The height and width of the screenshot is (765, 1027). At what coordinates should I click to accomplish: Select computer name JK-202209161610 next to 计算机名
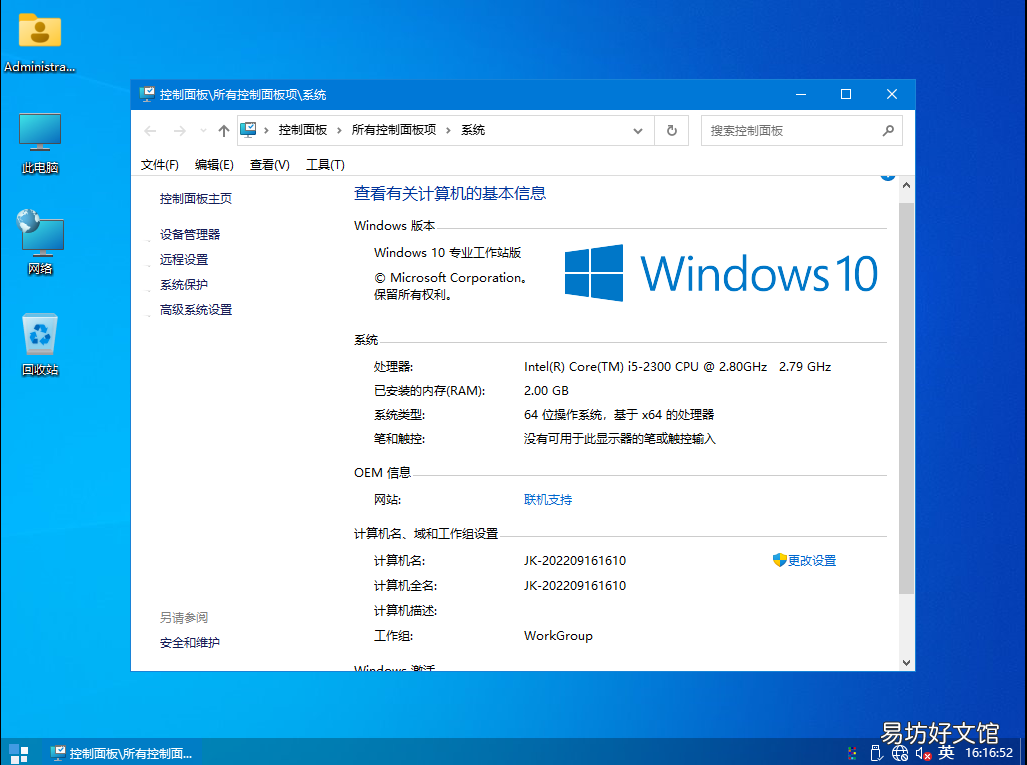(575, 561)
